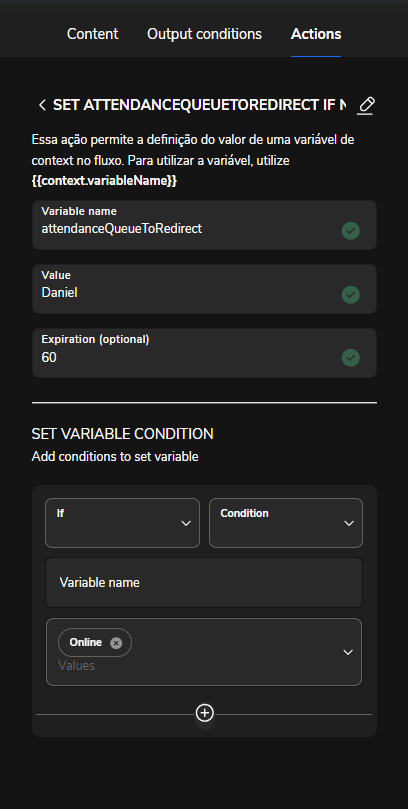
Task: Click the Expiration field showing 60
Action: coord(204,353)
